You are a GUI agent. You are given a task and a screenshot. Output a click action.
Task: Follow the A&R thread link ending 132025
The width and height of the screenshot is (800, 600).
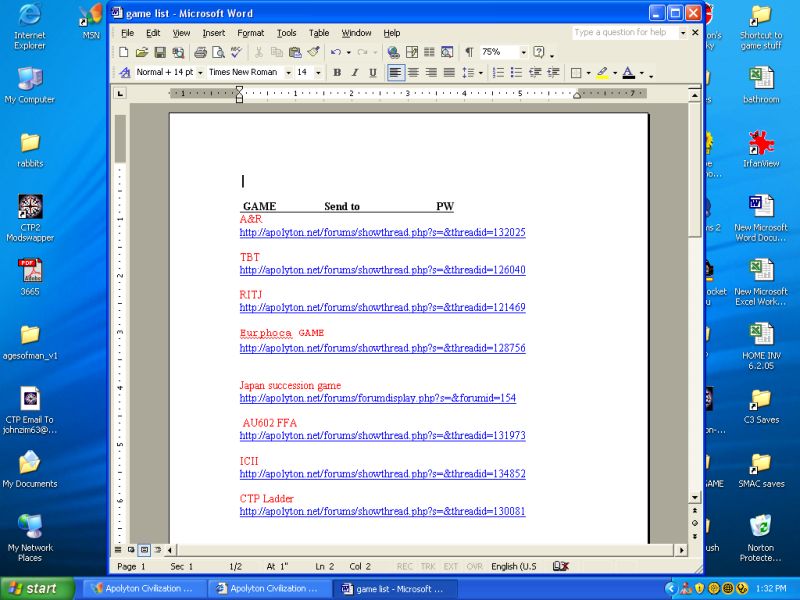point(382,232)
